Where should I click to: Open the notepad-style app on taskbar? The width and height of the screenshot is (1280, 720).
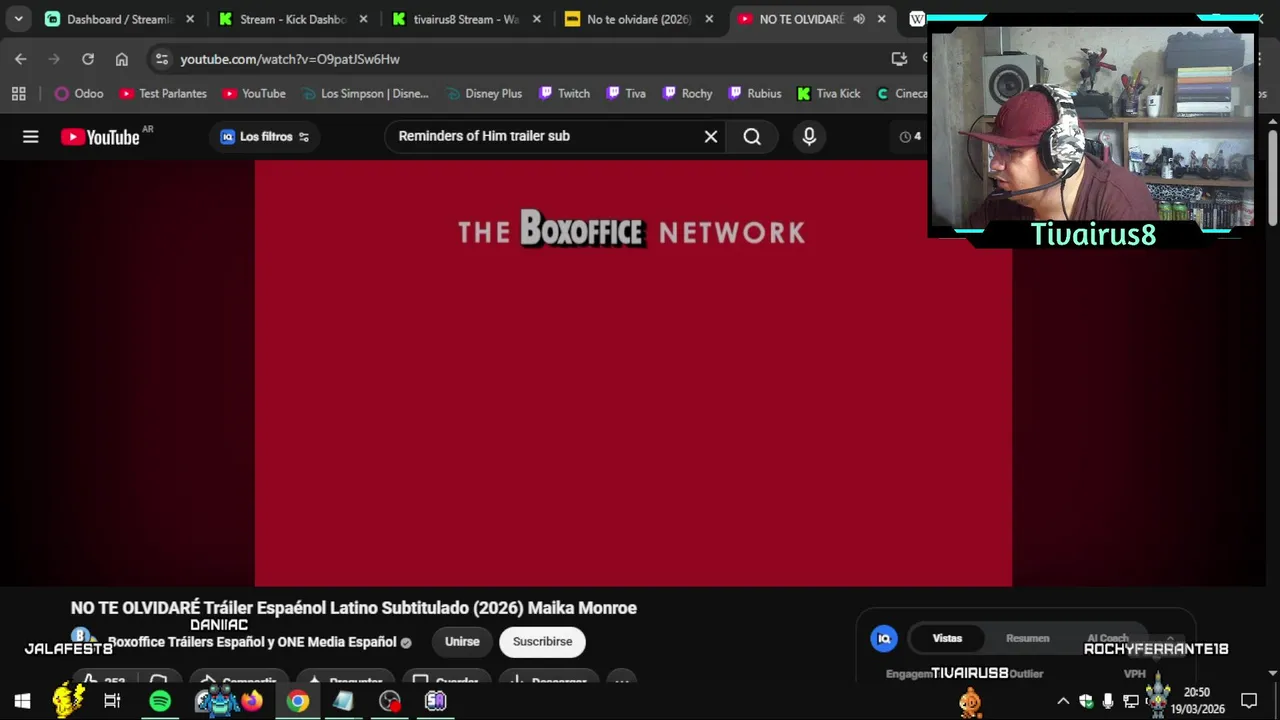344,701
